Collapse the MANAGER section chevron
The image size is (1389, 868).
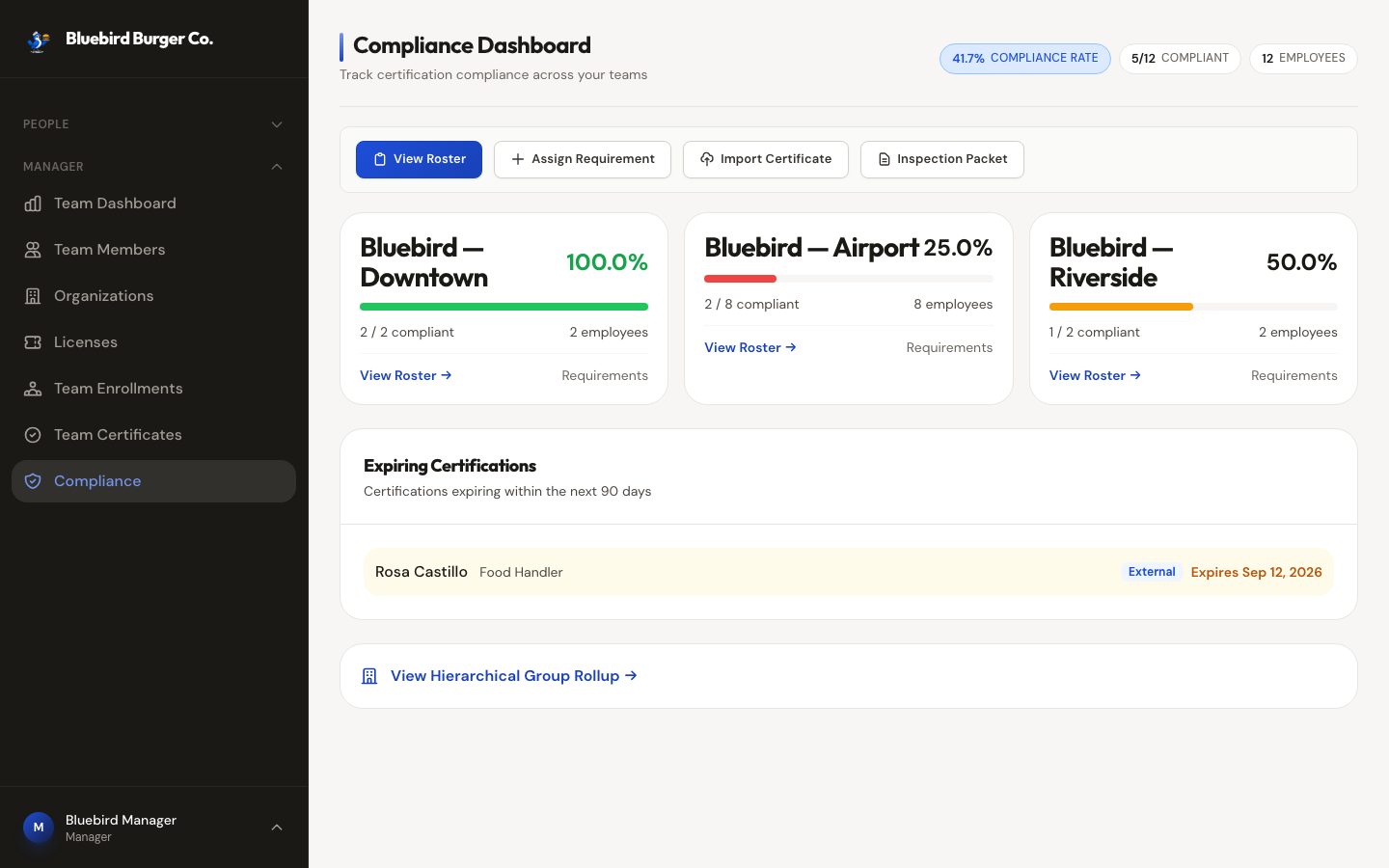277,167
